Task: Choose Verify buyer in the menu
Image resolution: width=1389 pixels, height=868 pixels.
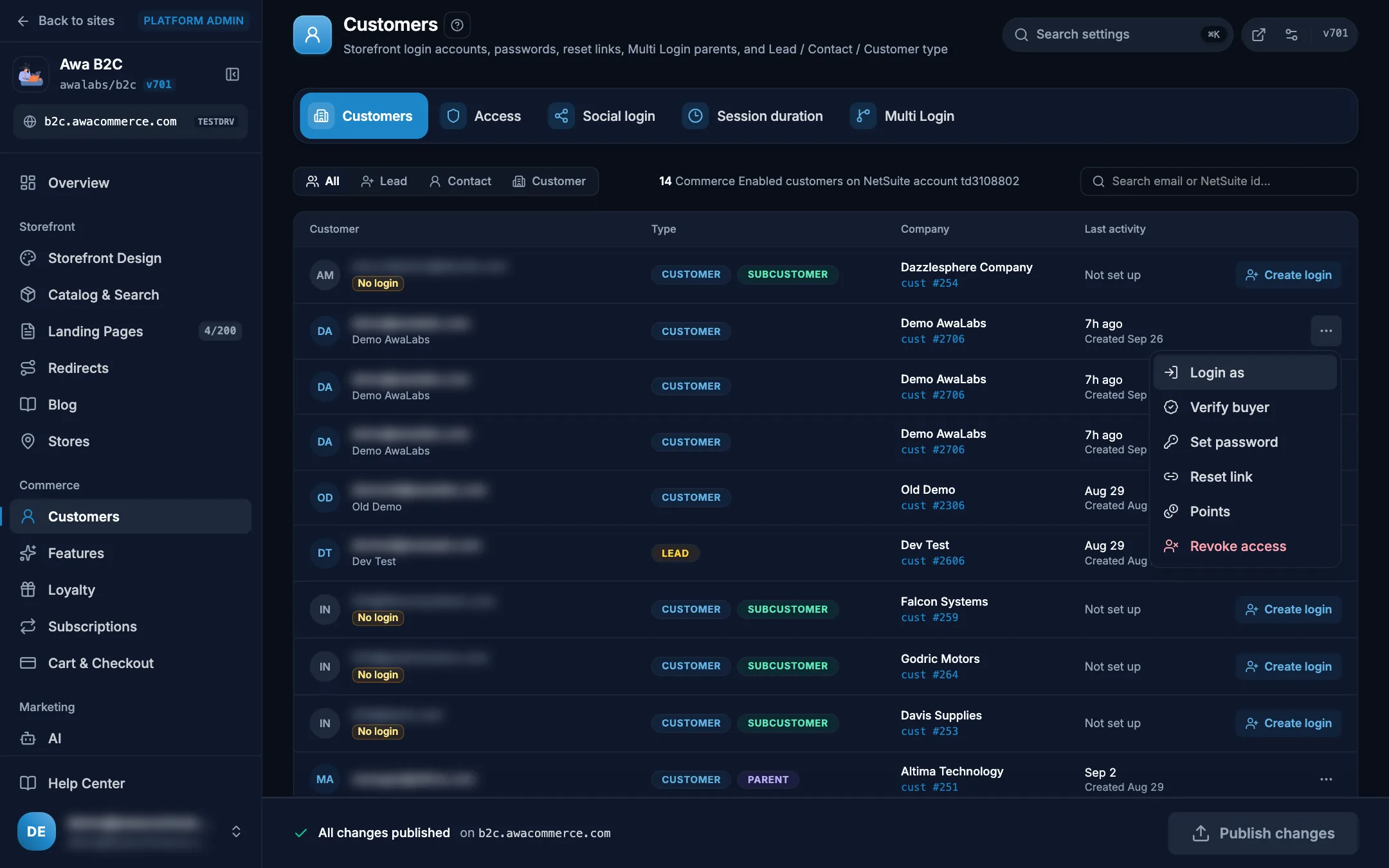Action: (x=1245, y=407)
